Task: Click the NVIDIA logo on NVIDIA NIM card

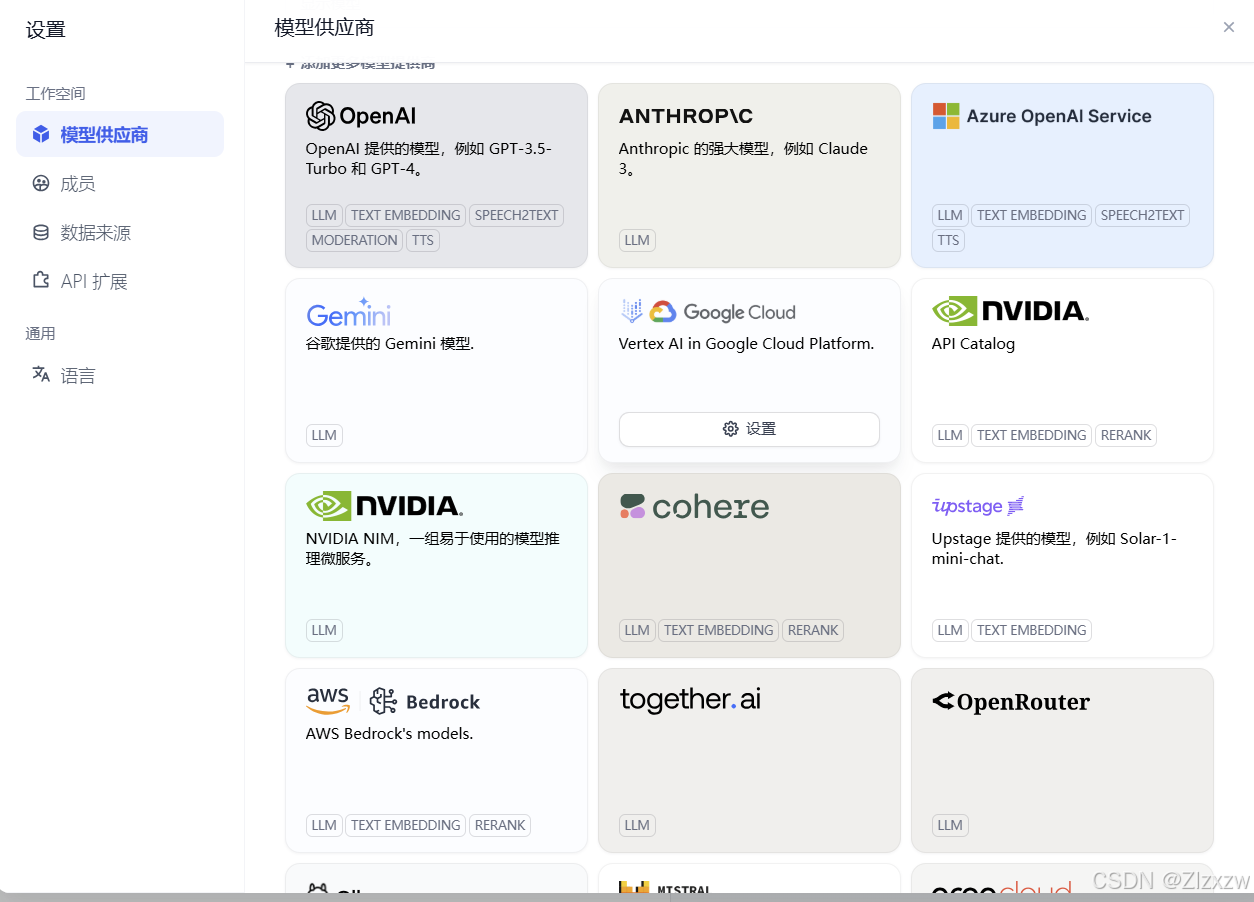Action: click(x=384, y=506)
